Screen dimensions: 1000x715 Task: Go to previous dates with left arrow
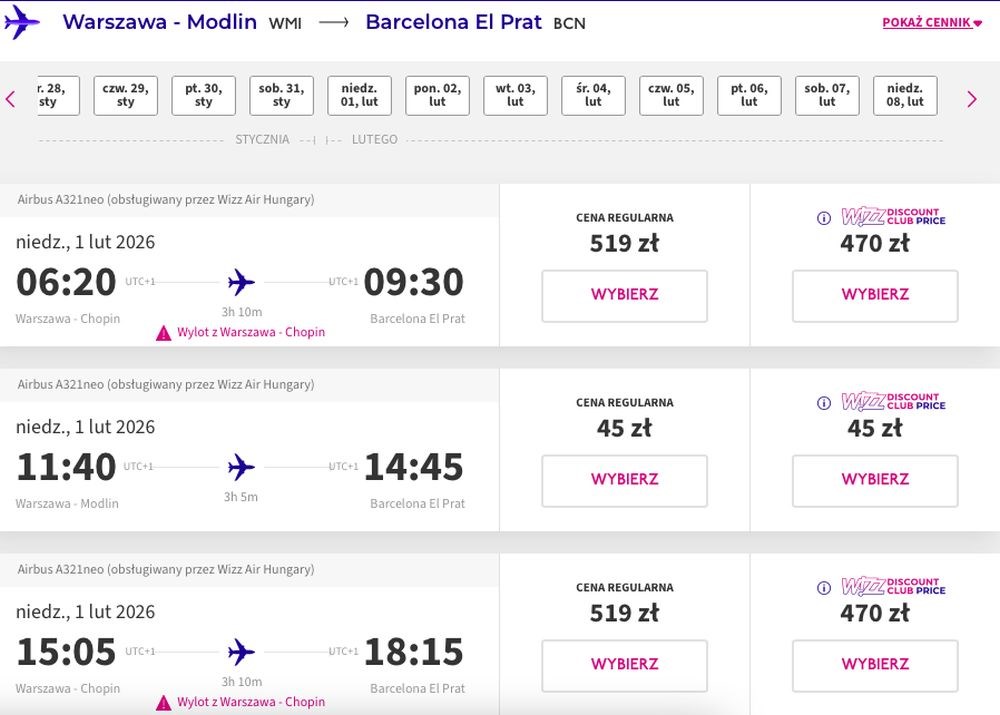pyautogui.click(x=11, y=99)
